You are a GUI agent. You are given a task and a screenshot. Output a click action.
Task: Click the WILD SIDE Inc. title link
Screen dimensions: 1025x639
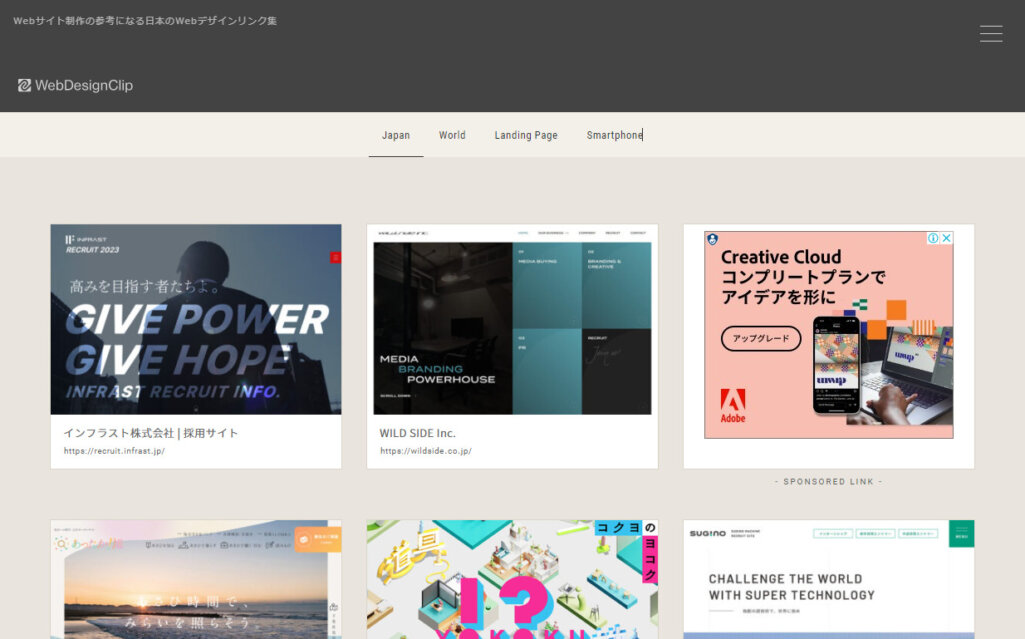414,432
